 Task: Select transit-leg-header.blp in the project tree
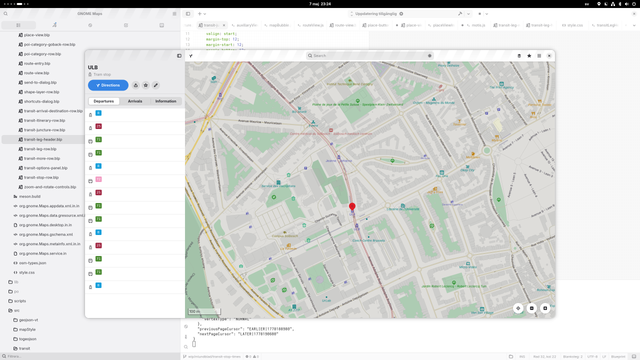point(43,140)
